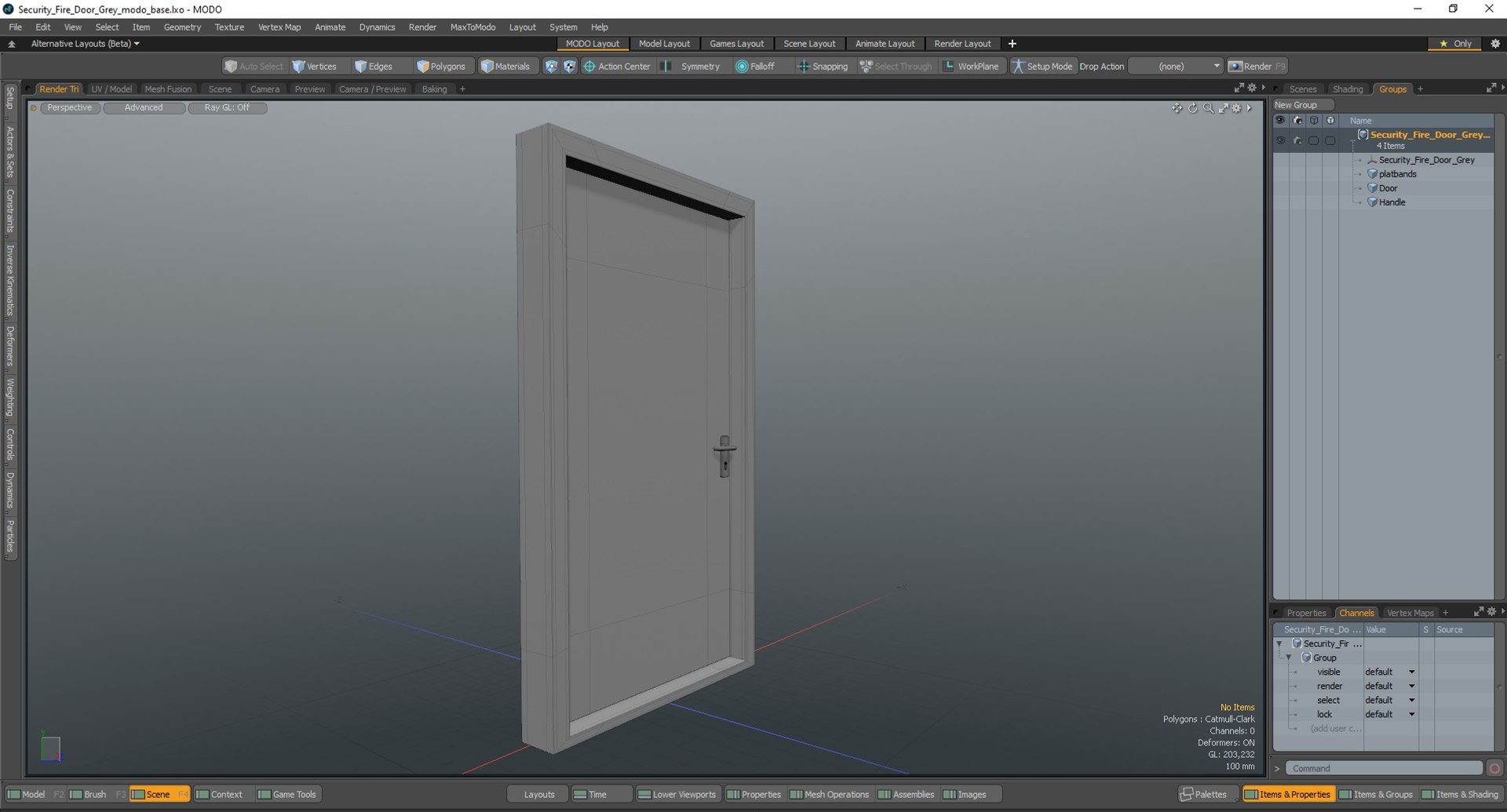The height and width of the screenshot is (812, 1507).
Task: Switch to Materials selection mode
Action: tap(505, 67)
